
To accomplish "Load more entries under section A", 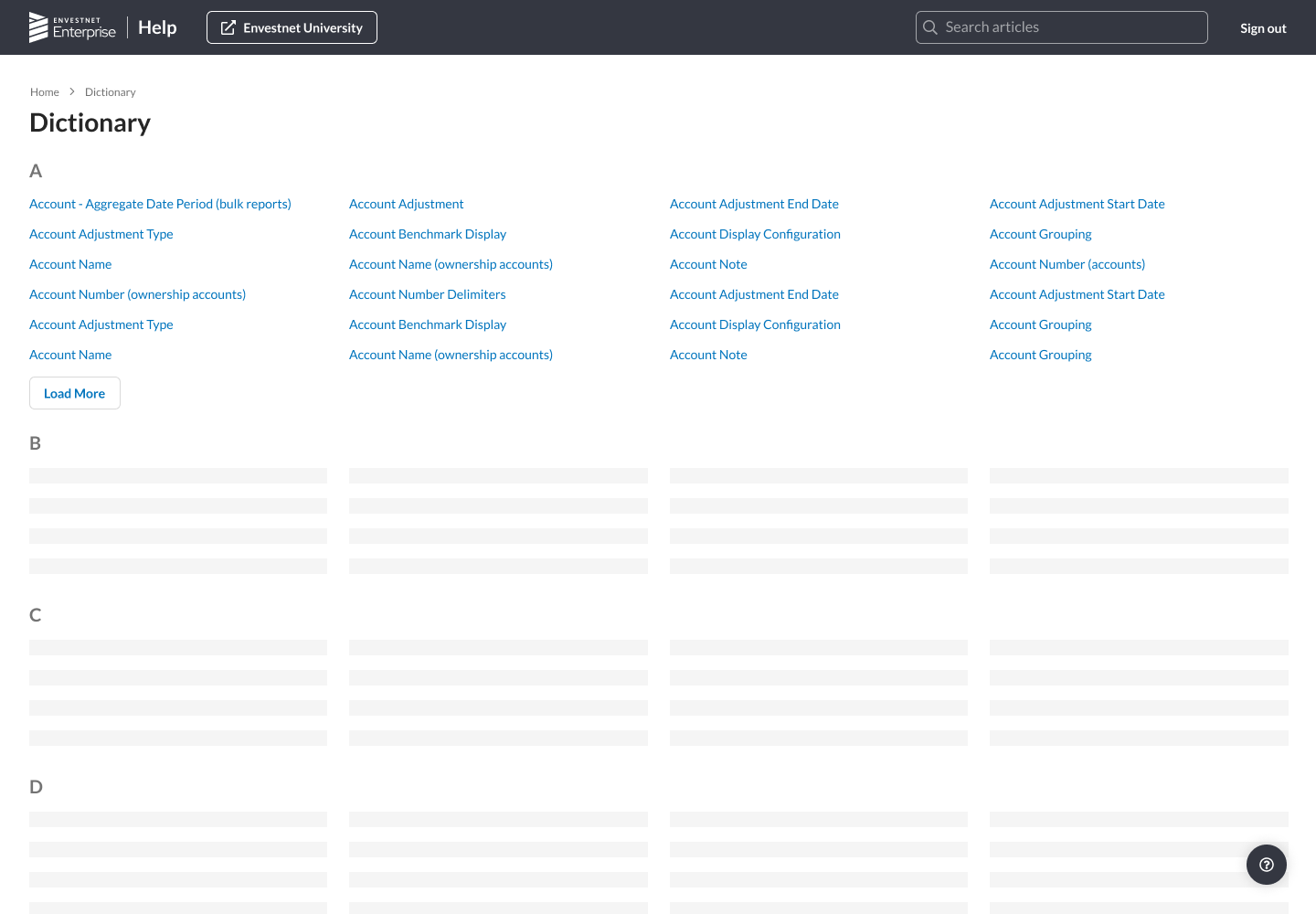I will coord(74,393).
